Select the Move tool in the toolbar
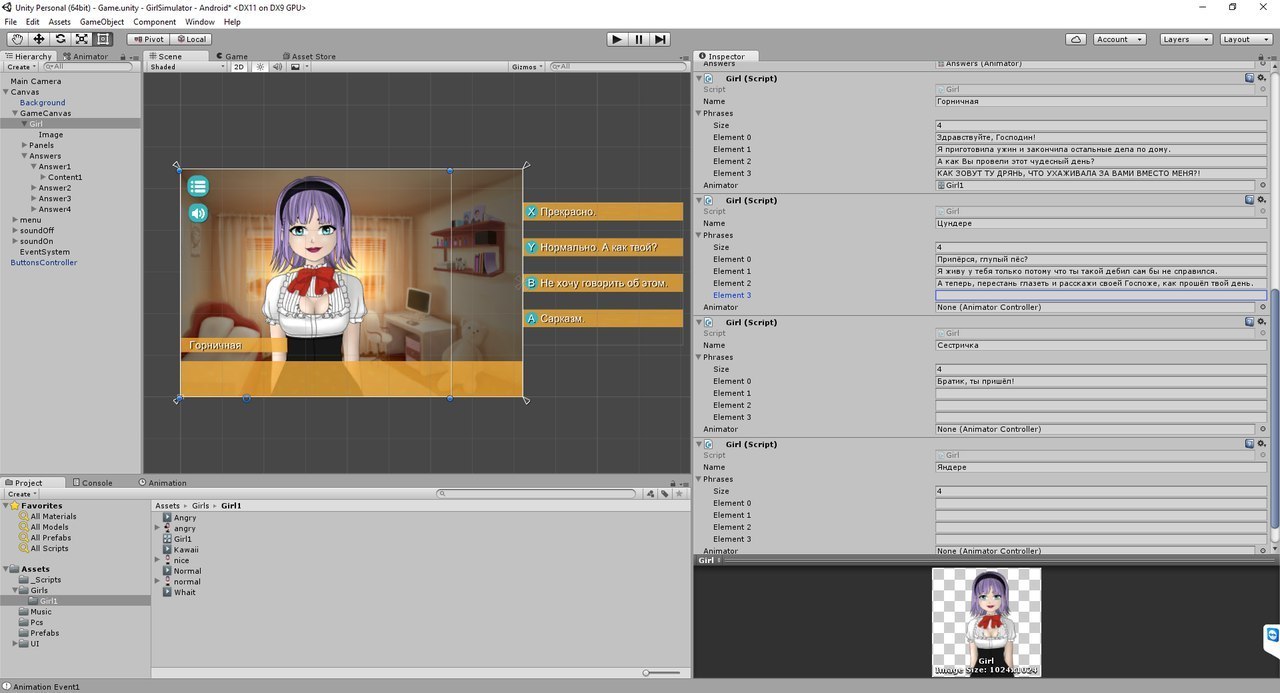Viewport: 1280px width, 693px height. pyautogui.click(x=39, y=39)
